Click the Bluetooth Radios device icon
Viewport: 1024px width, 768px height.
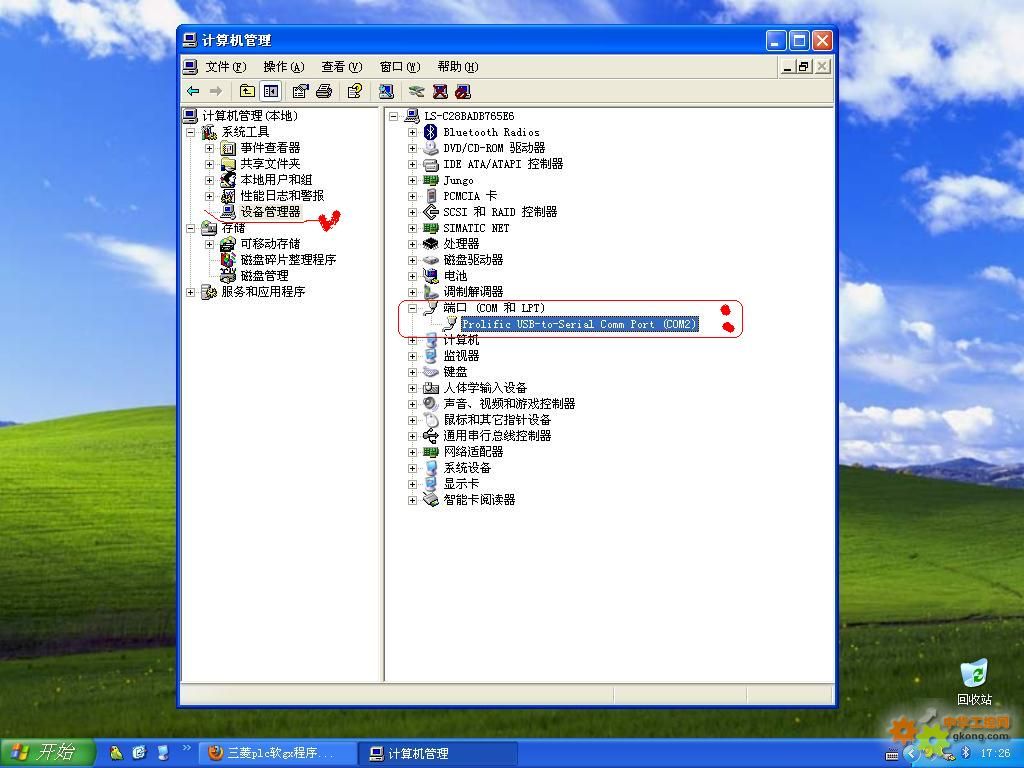[x=430, y=132]
